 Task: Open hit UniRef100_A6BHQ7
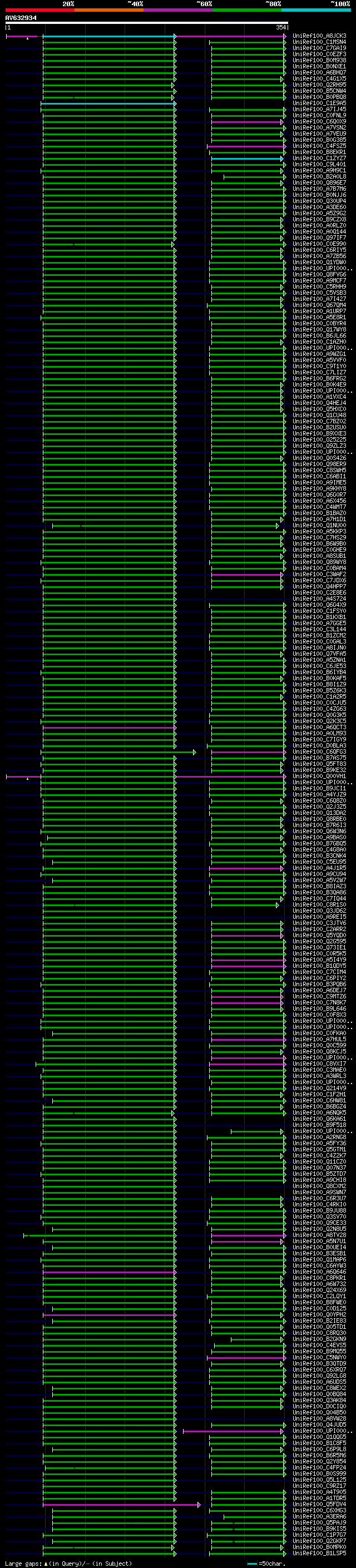pyautogui.click(x=319, y=72)
